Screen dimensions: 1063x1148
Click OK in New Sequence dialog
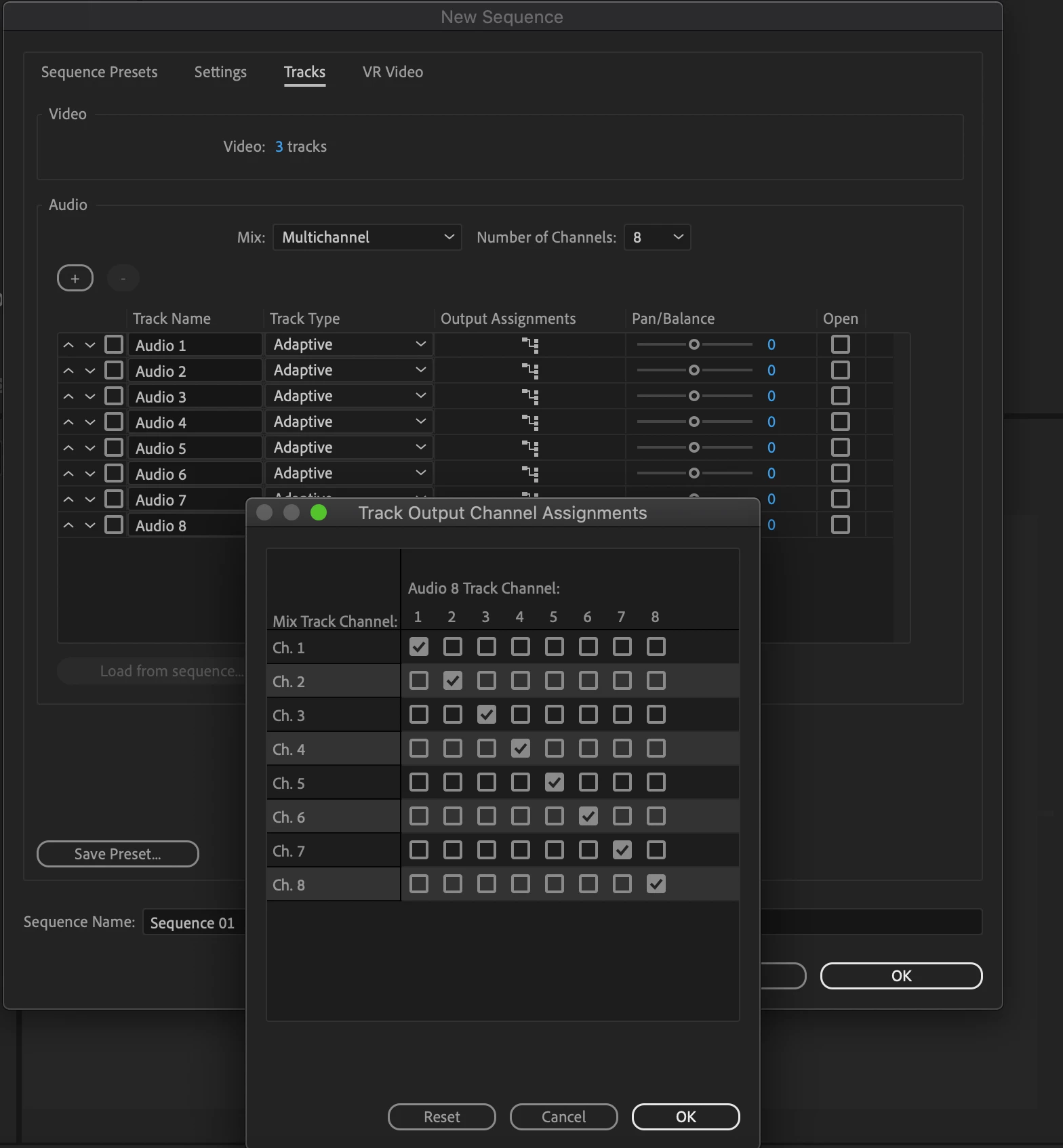902,976
